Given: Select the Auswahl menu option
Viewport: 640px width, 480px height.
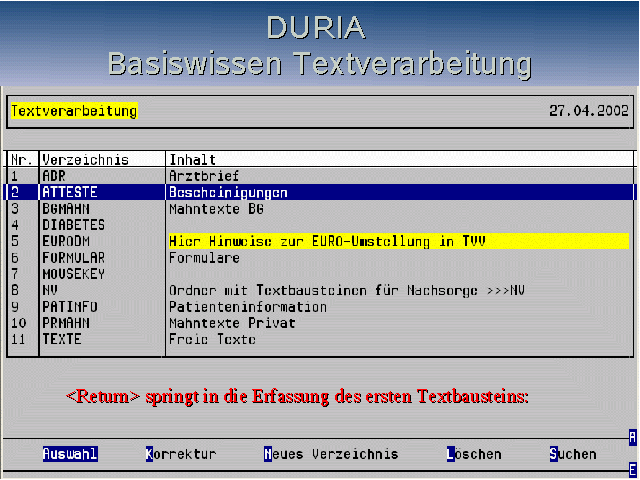Looking at the screenshot, I should tap(70, 454).
